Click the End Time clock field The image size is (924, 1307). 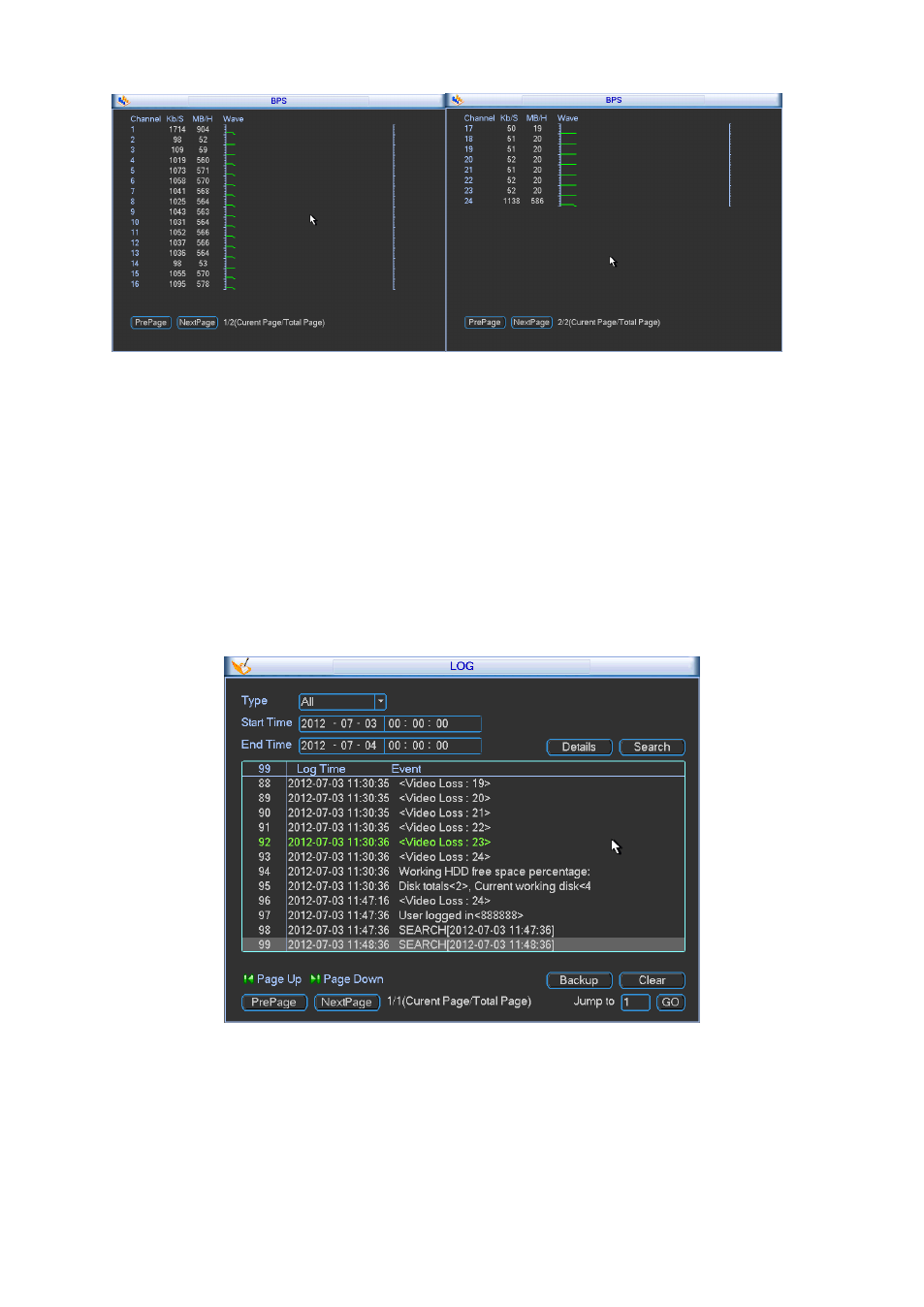[x=432, y=747]
